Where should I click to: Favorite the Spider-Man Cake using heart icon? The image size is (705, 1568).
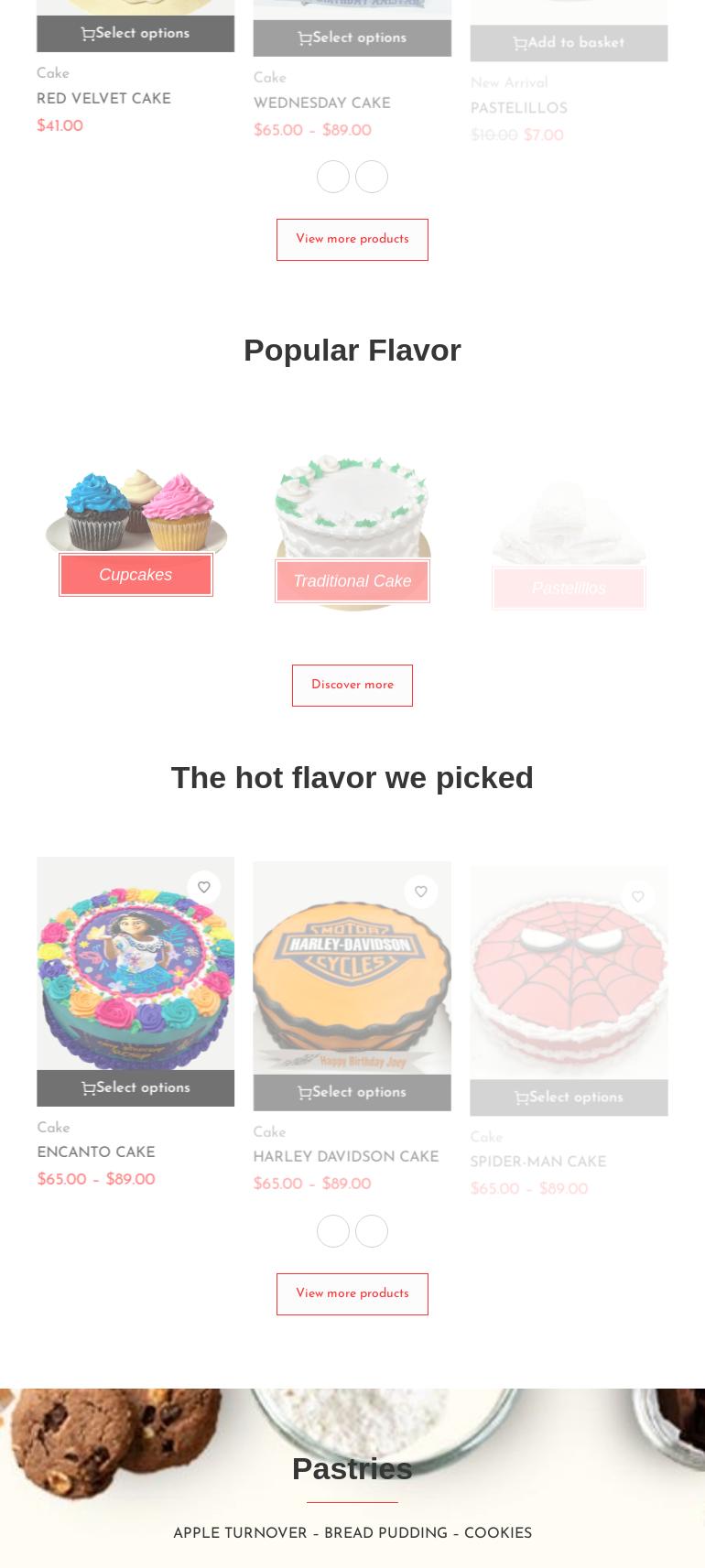pos(638,897)
